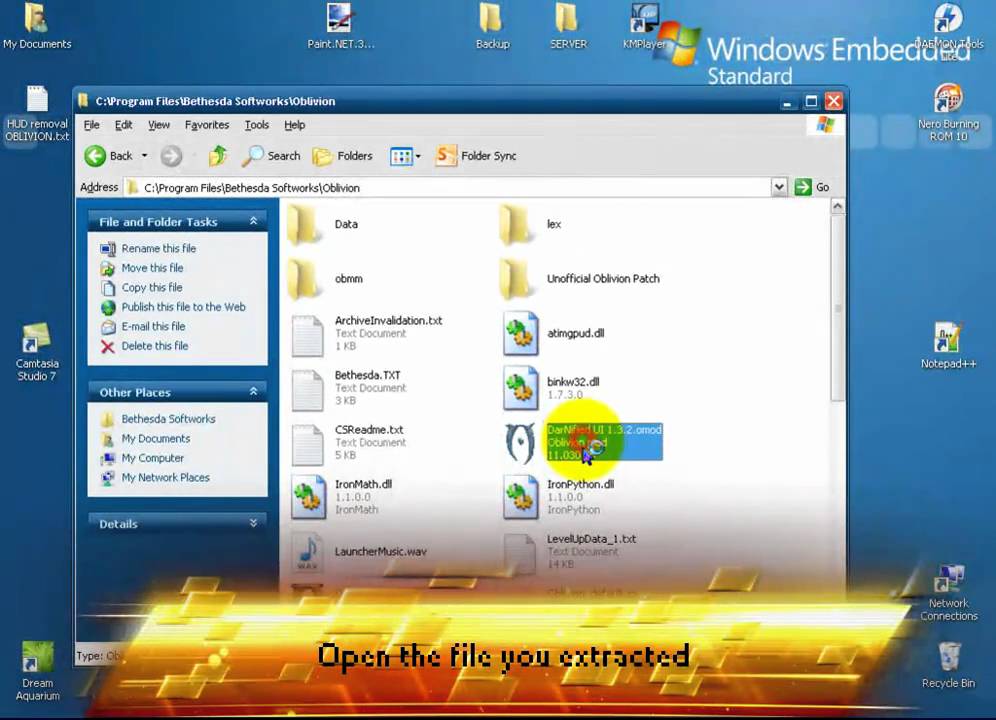Select DarNified UI 1.3.2.omod file
Screen dimensions: 996x720
(583, 442)
